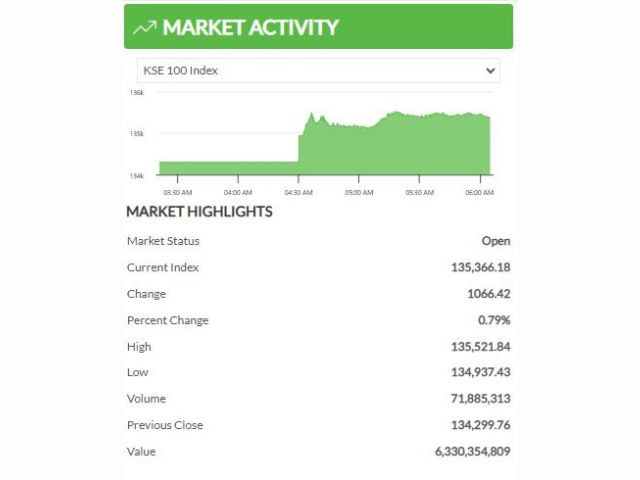
Task: Click the green area chart
Action: [x=400, y=145]
